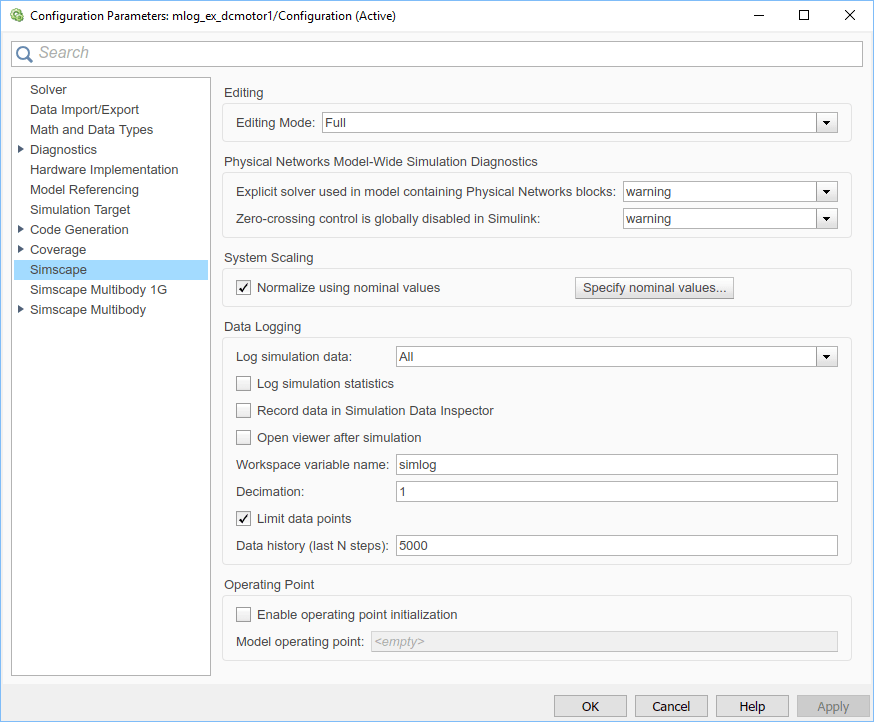Open Explicit solver diagnostics dropdown

click(x=826, y=192)
